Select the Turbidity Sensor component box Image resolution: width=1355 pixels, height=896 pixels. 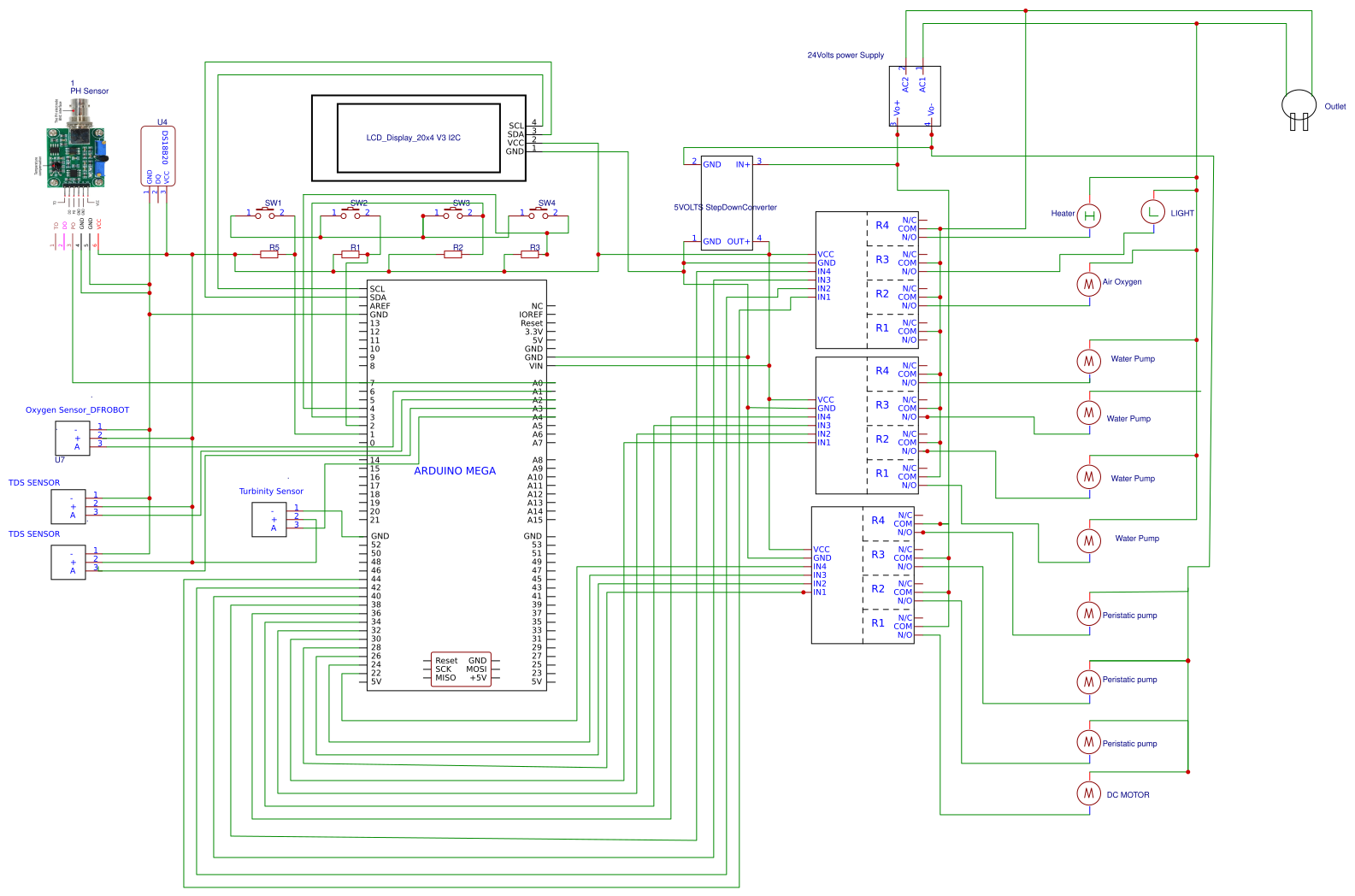[x=269, y=519]
